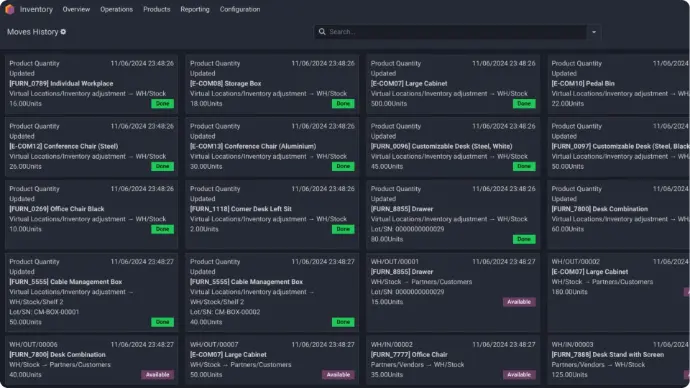The height and width of the screenshot is (388, 690).
Task: Open Cable Management Box CM-BOX-00002 card
Action: [272, 292]
